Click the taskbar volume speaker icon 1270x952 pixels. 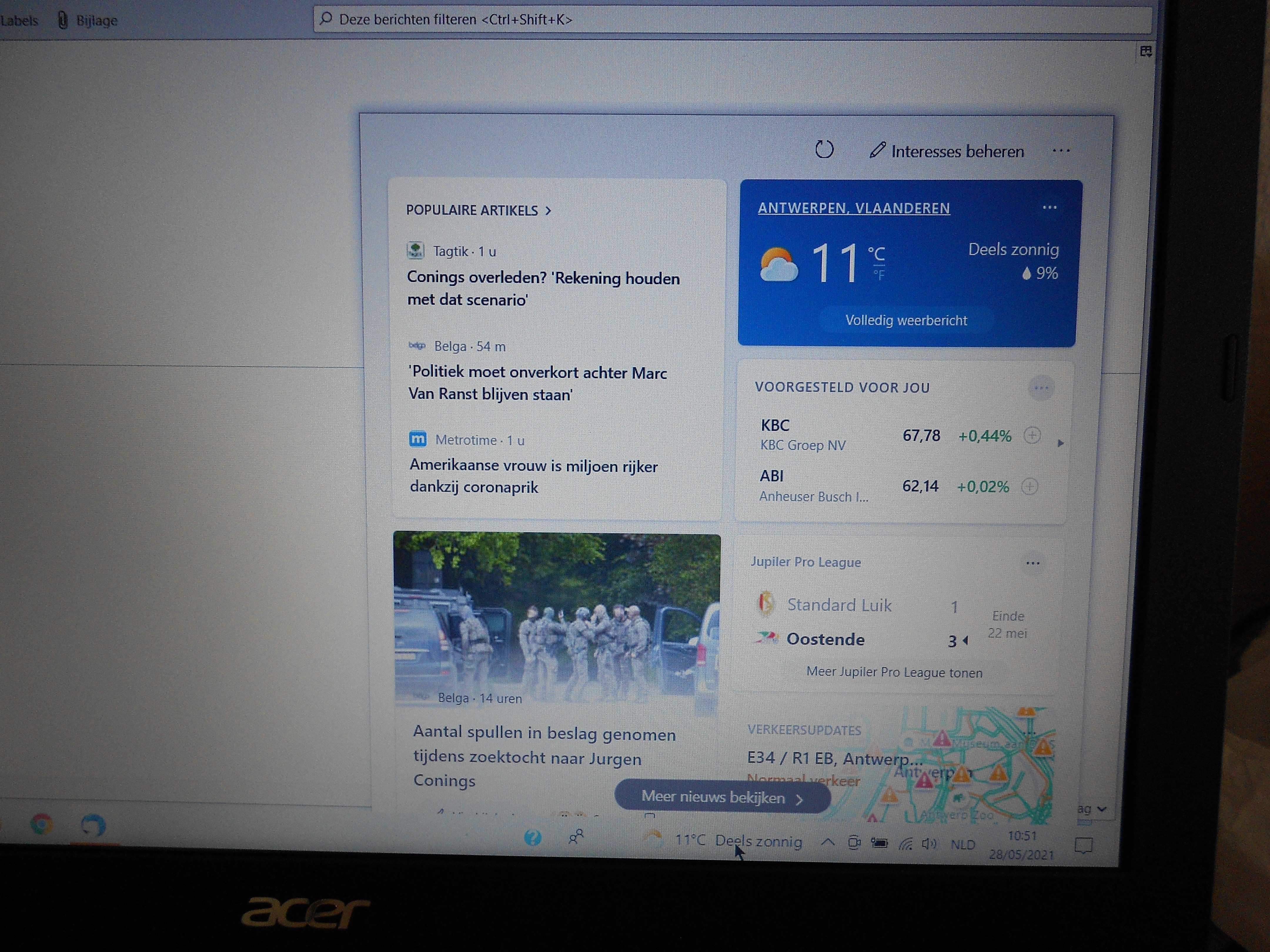tap(928, 844)
